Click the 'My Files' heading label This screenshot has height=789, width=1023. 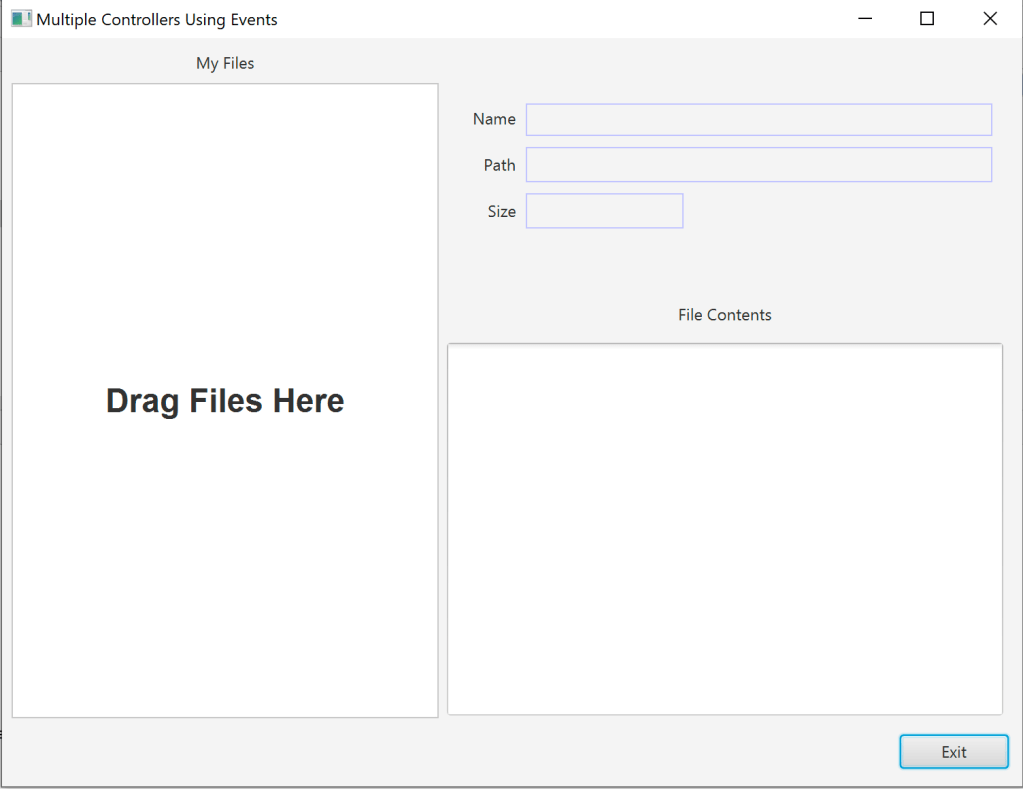[x=225, y=63]
